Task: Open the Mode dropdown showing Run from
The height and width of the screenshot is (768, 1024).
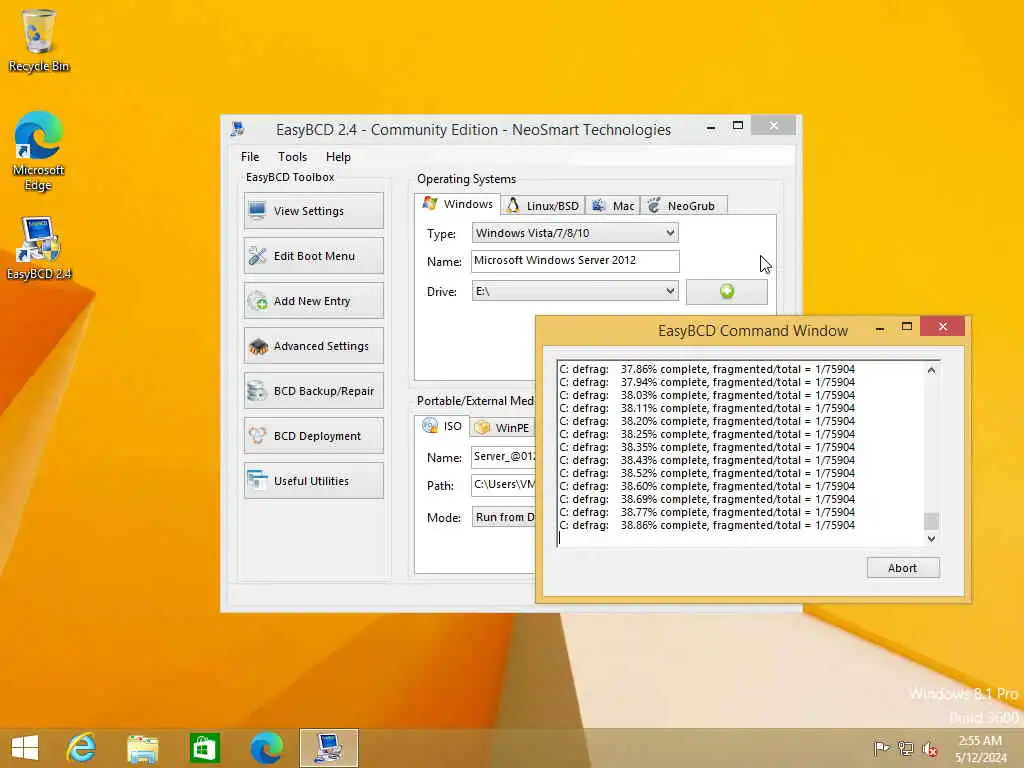Action: pyautogui.click(x=504, y=517)
